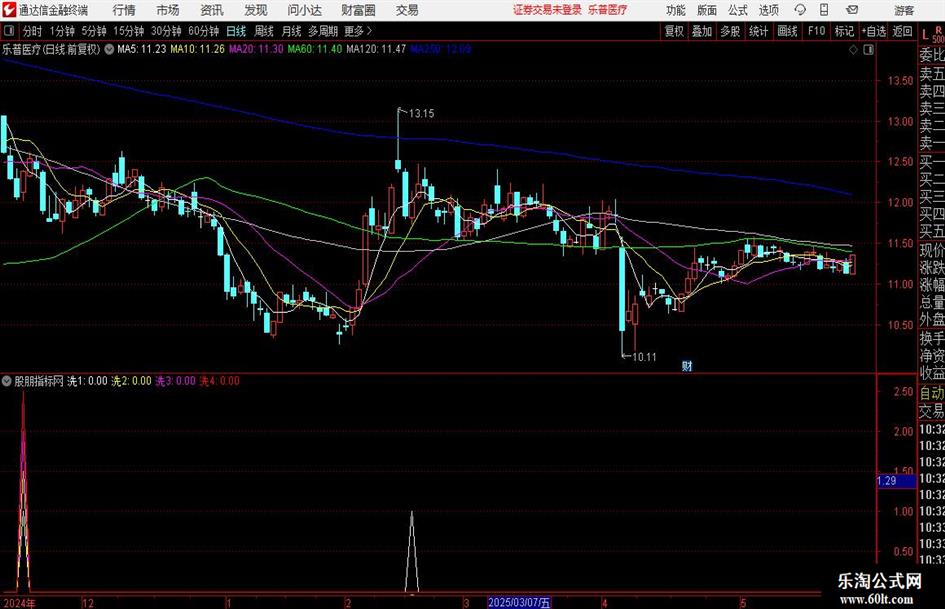Click the MA20: 11.30 indicator value
This screenshot has width=945, height=609.
pyautogui.click(x=256, y=49)
